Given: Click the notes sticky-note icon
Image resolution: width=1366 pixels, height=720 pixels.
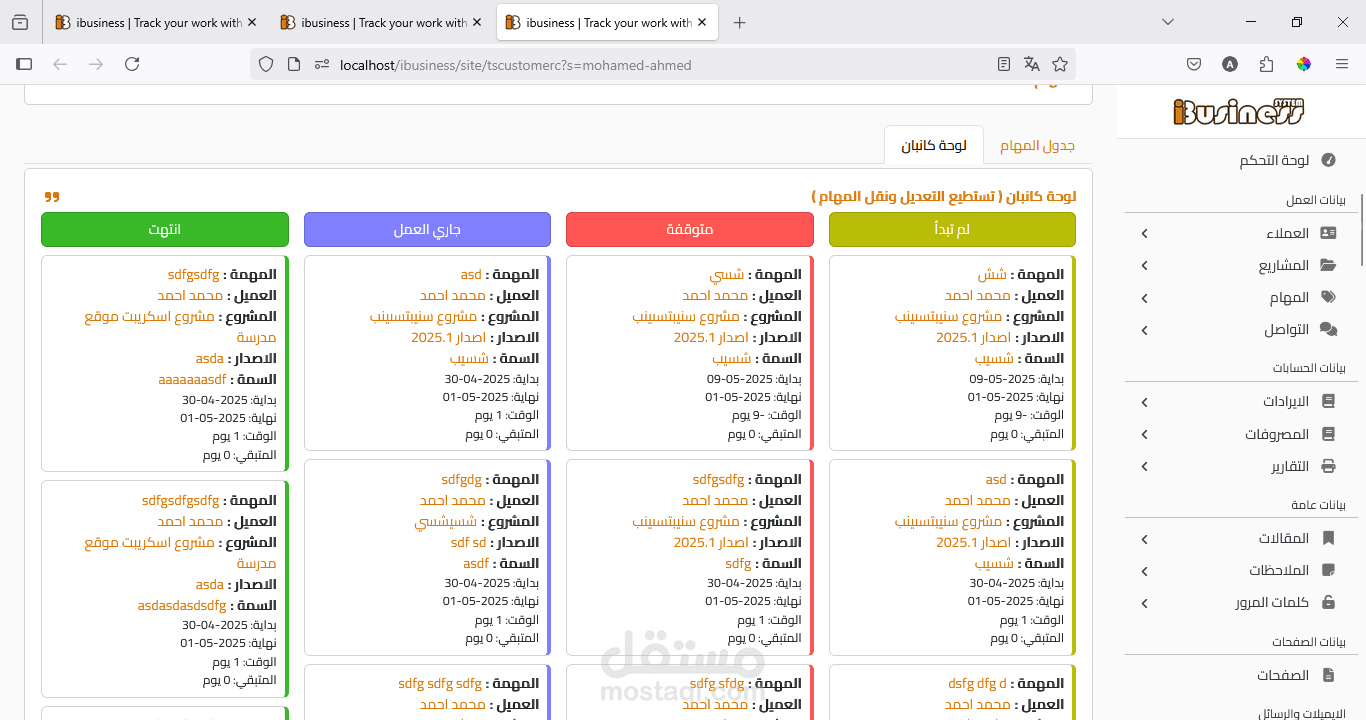Looking at the screenshot, I should pos(1328,570).
